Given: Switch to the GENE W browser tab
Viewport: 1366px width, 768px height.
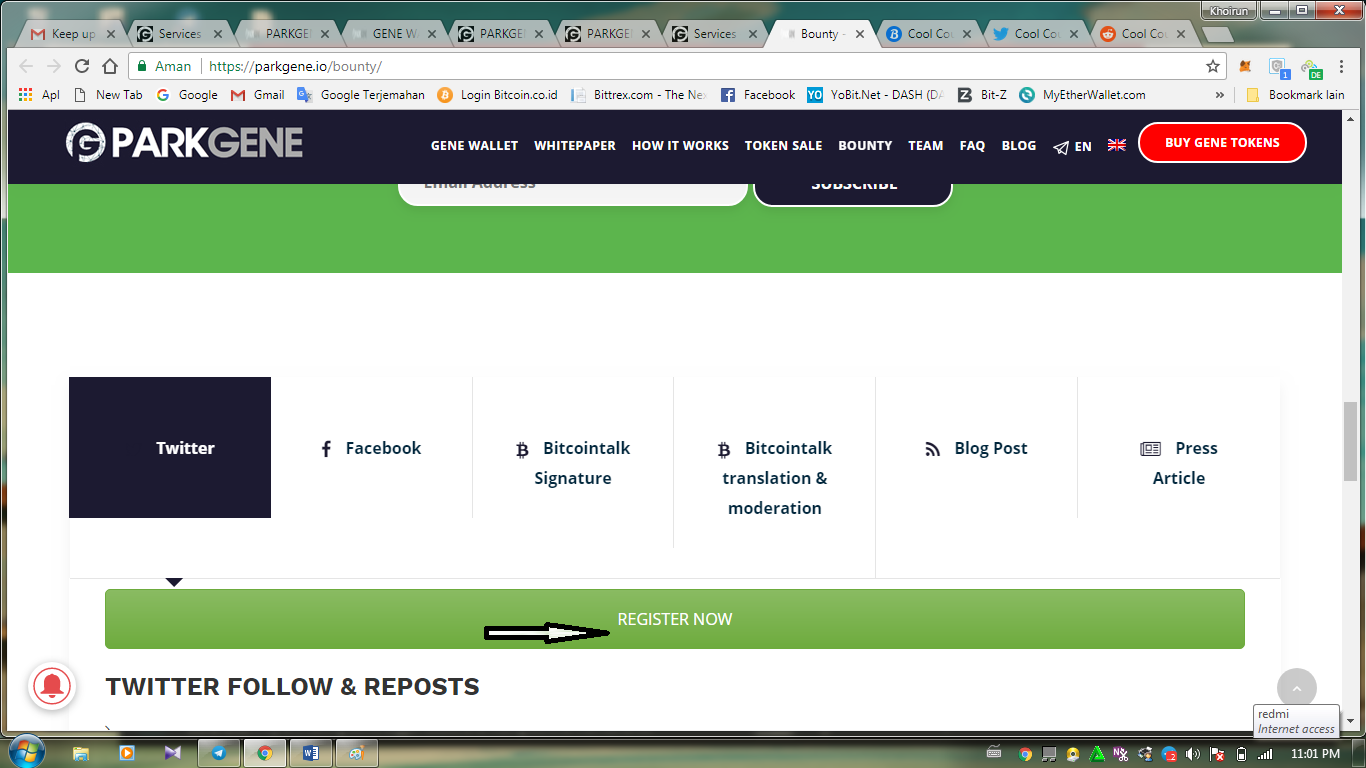Looking at the screenshot, I should [394, 34].
